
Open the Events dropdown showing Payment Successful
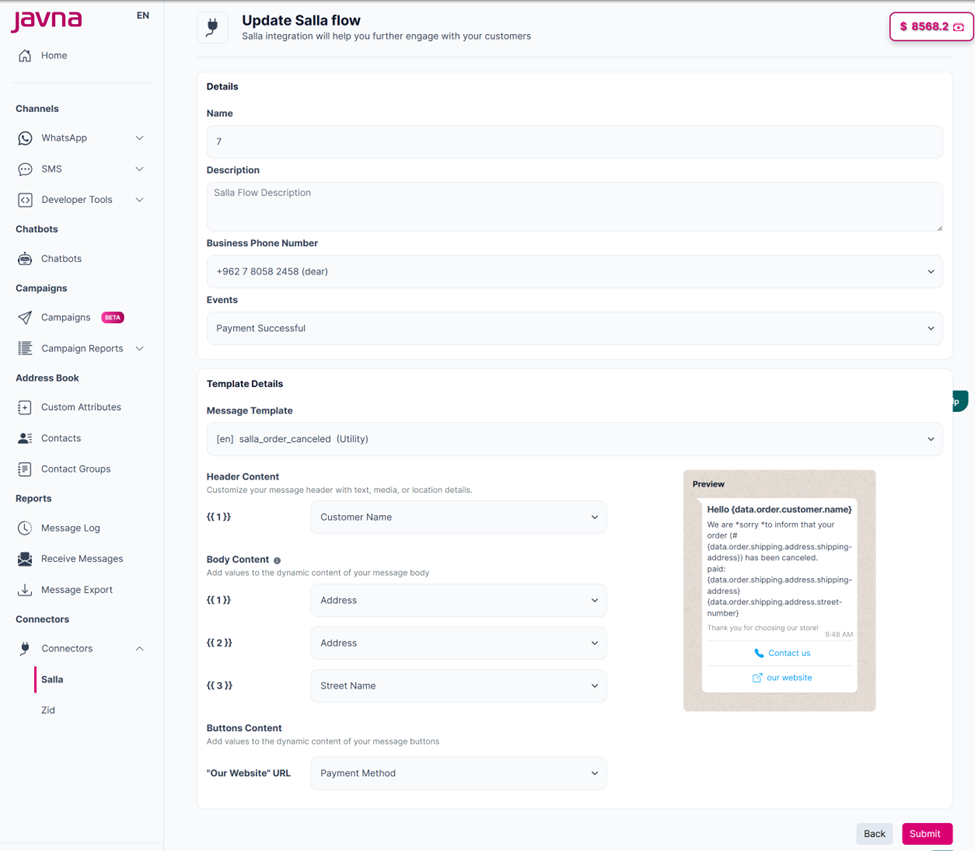(575, 328)
